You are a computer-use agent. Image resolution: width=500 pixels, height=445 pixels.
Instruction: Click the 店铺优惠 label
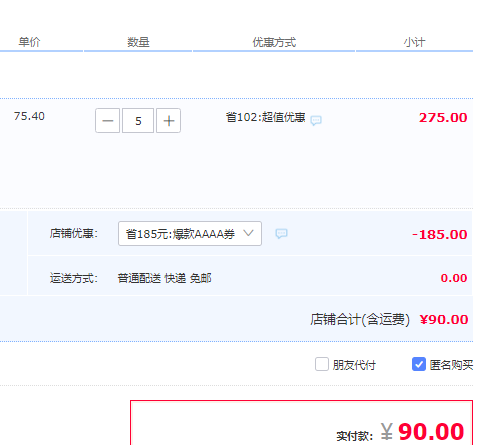(74, 233)
